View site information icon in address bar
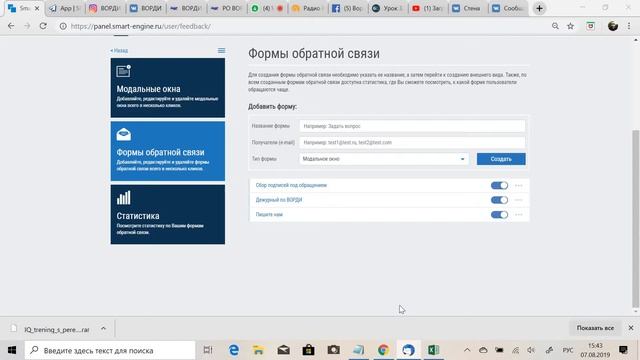This screenshot has width=640, height=360. pyautogui.click(x=63, y=26)
